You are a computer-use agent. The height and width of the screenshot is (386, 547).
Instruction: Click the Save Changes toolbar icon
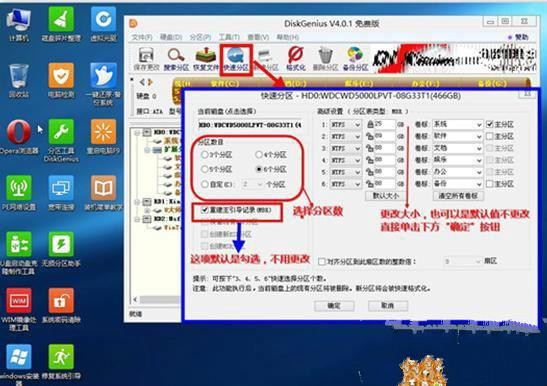tap(147, 59)
